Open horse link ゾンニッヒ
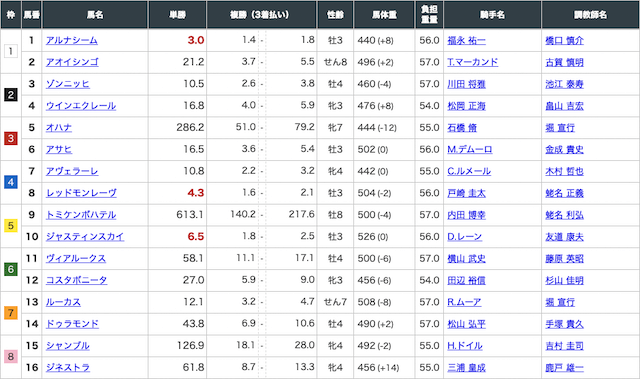The image size is (640, 379). pyautogui.click(x=68, y=84)
